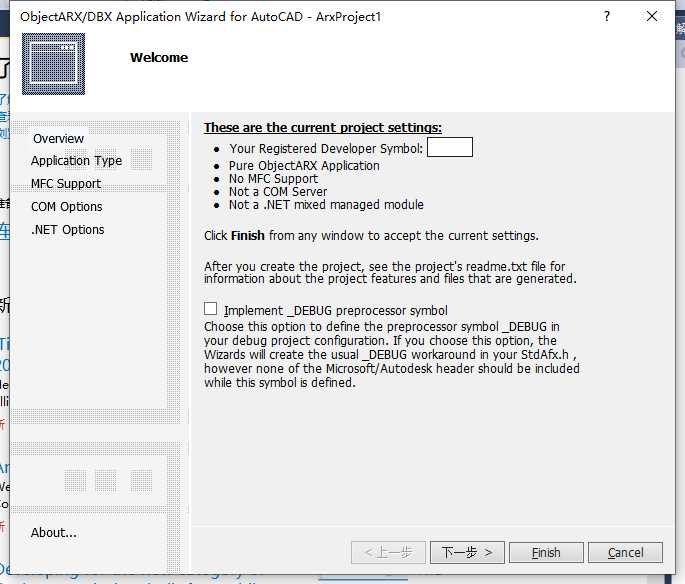Open the About... link
Image resolution: width=685 pixels, height=584 pixels.
(x=54, y=533)
